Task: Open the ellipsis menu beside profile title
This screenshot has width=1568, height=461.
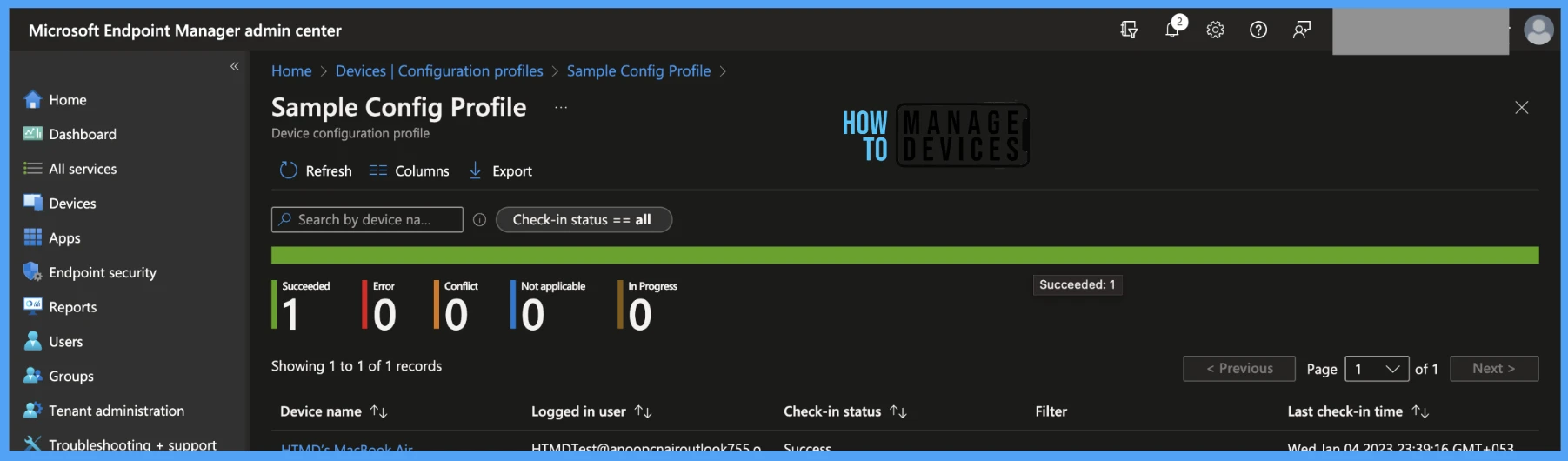Action: coord(561,107)
